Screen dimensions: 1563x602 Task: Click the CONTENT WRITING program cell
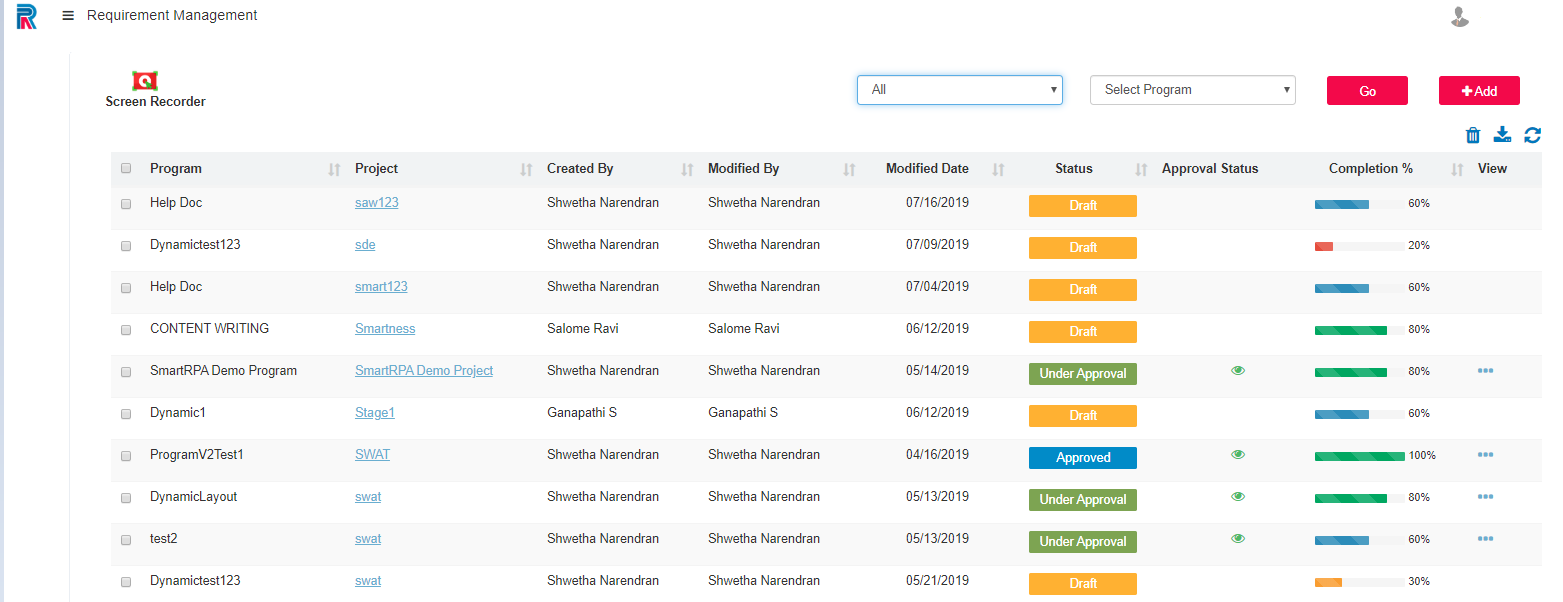point(209,329)
